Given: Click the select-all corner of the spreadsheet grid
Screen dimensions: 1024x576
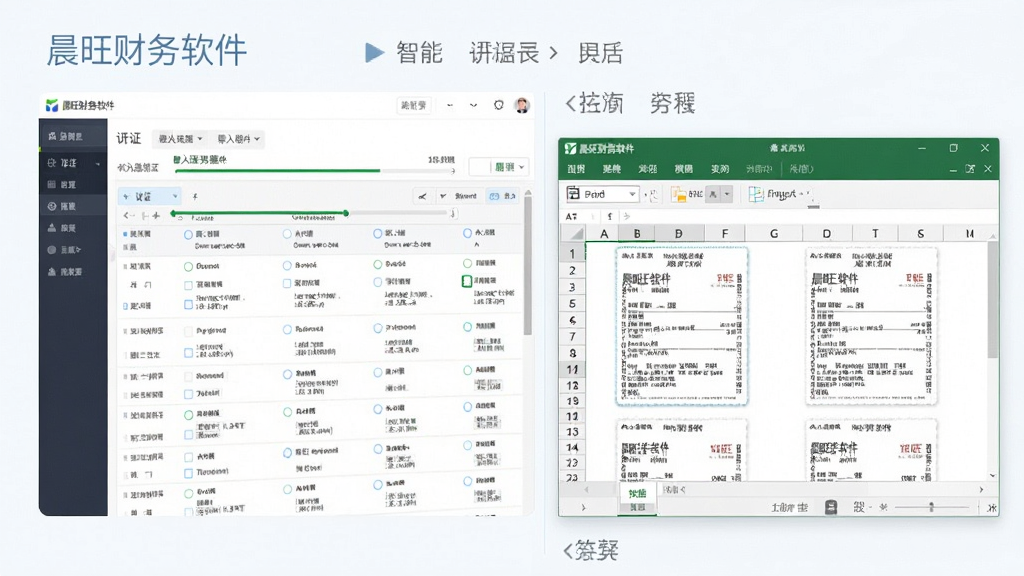Looking at the screenshot, I should click(575, 233).
